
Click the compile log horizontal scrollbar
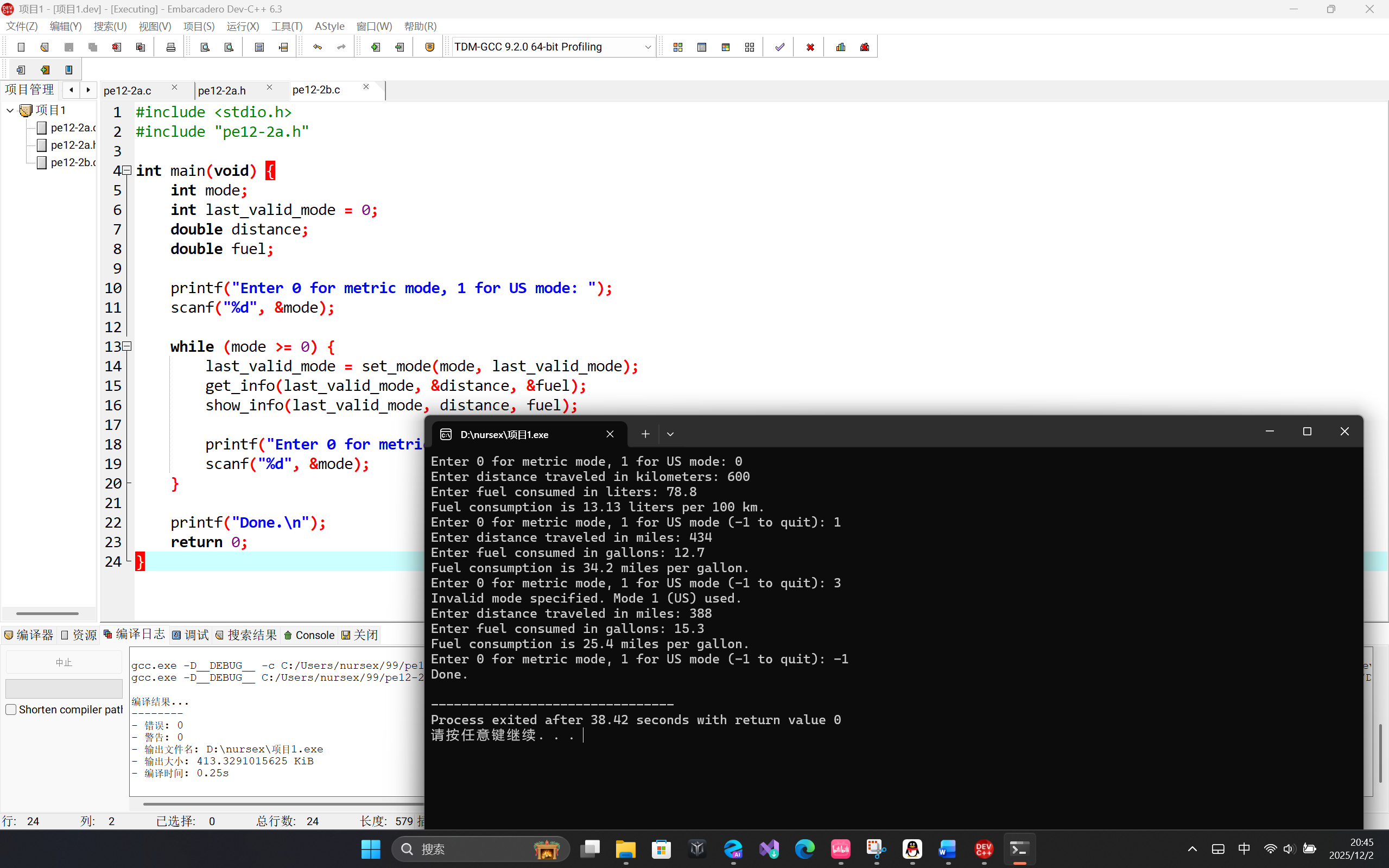point(281,804)
